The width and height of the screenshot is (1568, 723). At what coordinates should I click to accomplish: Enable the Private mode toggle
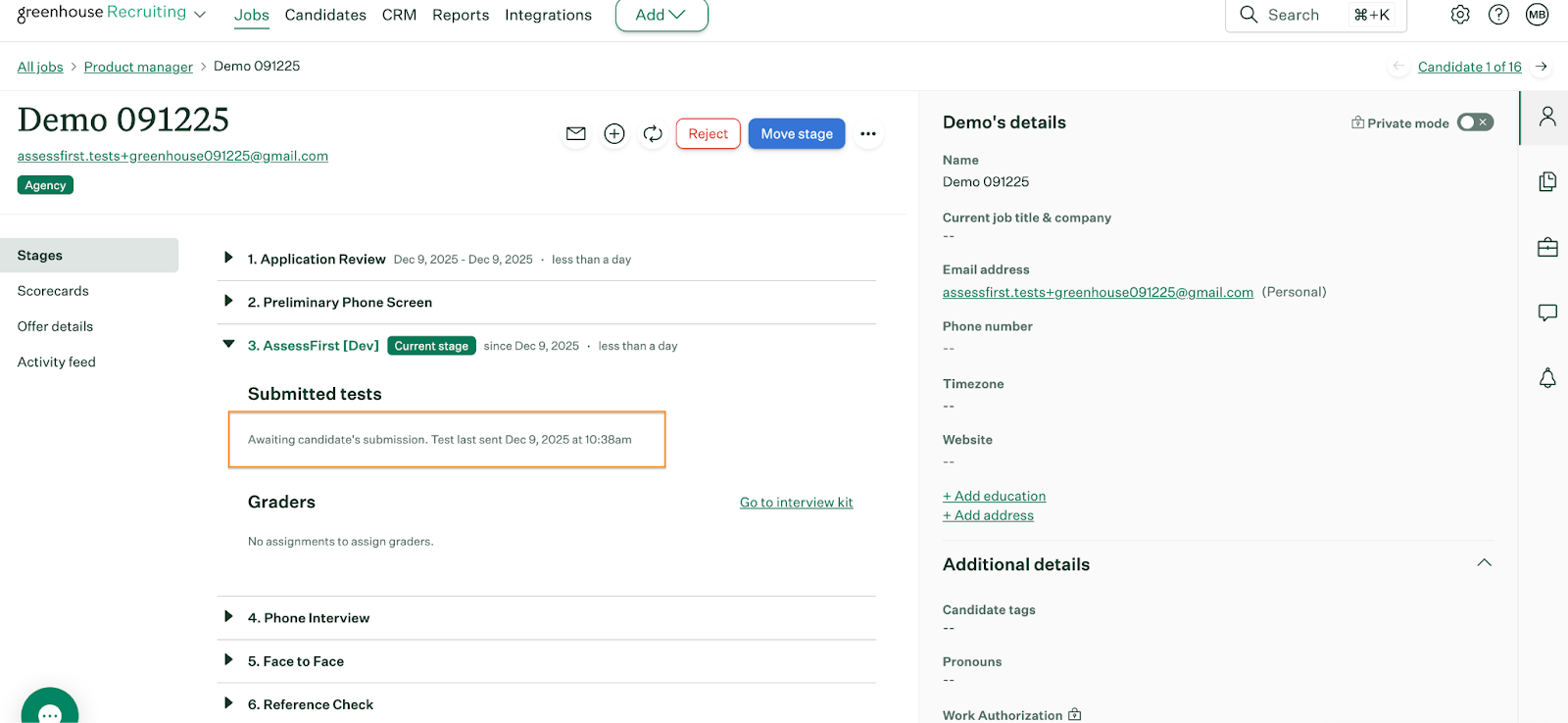(1474, 122)
